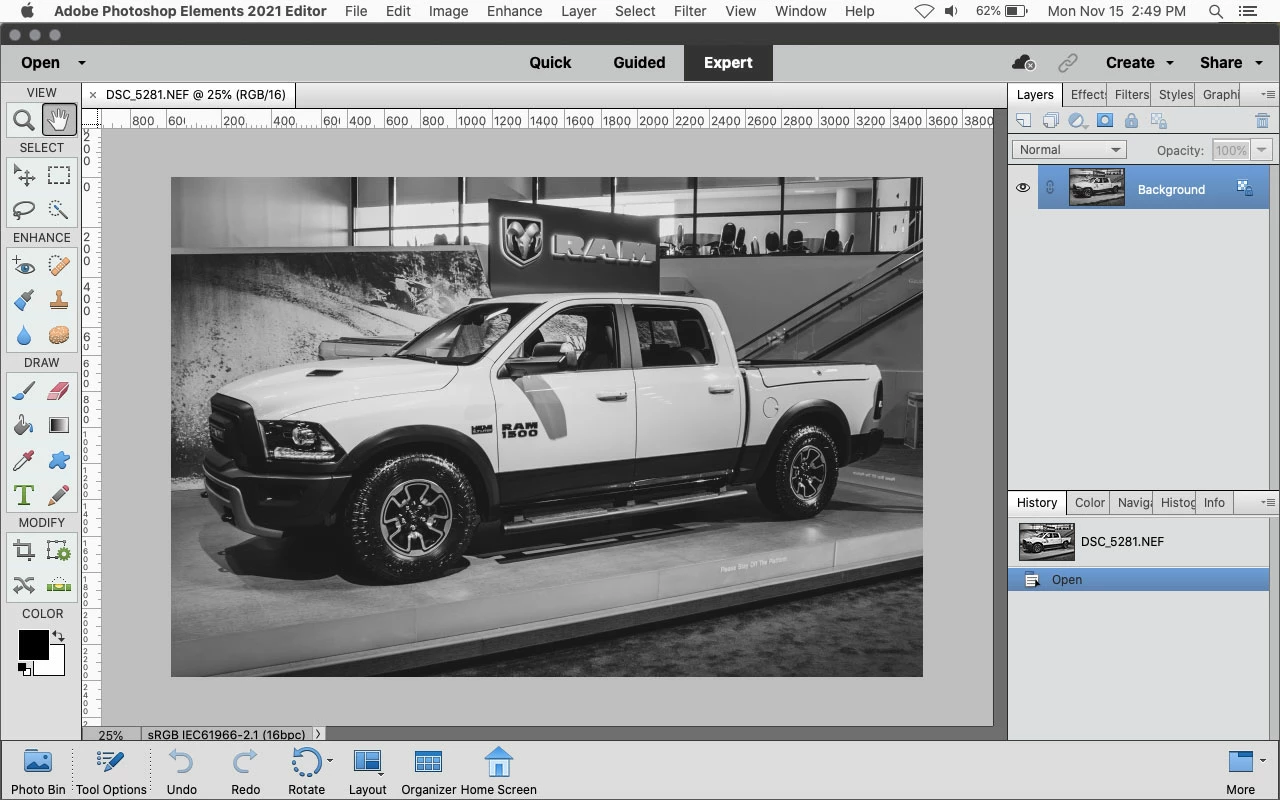
Task: Open the Filter menu
Action: tap(690, 11)
